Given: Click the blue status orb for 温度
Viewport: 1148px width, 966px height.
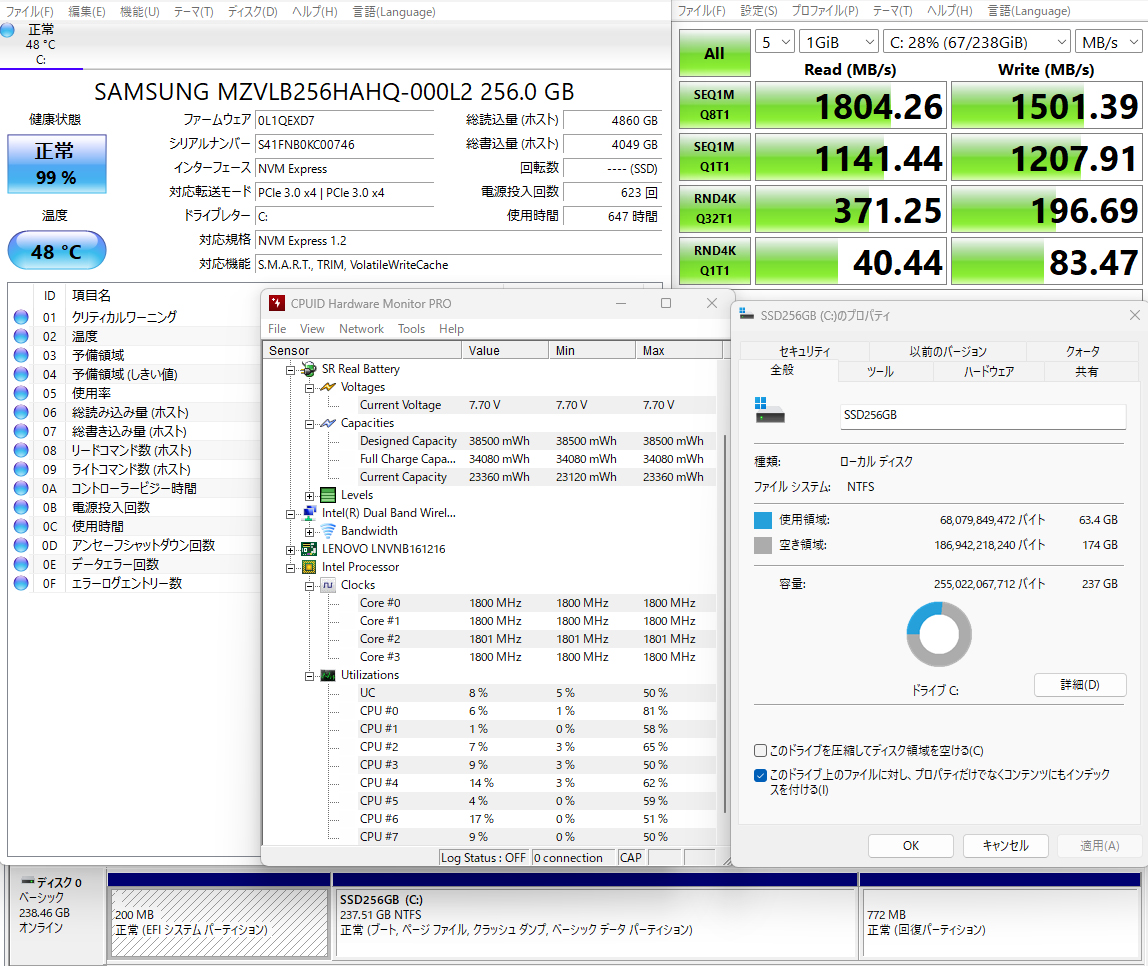Looking at the screenshot, I should [x=21, y=336].
